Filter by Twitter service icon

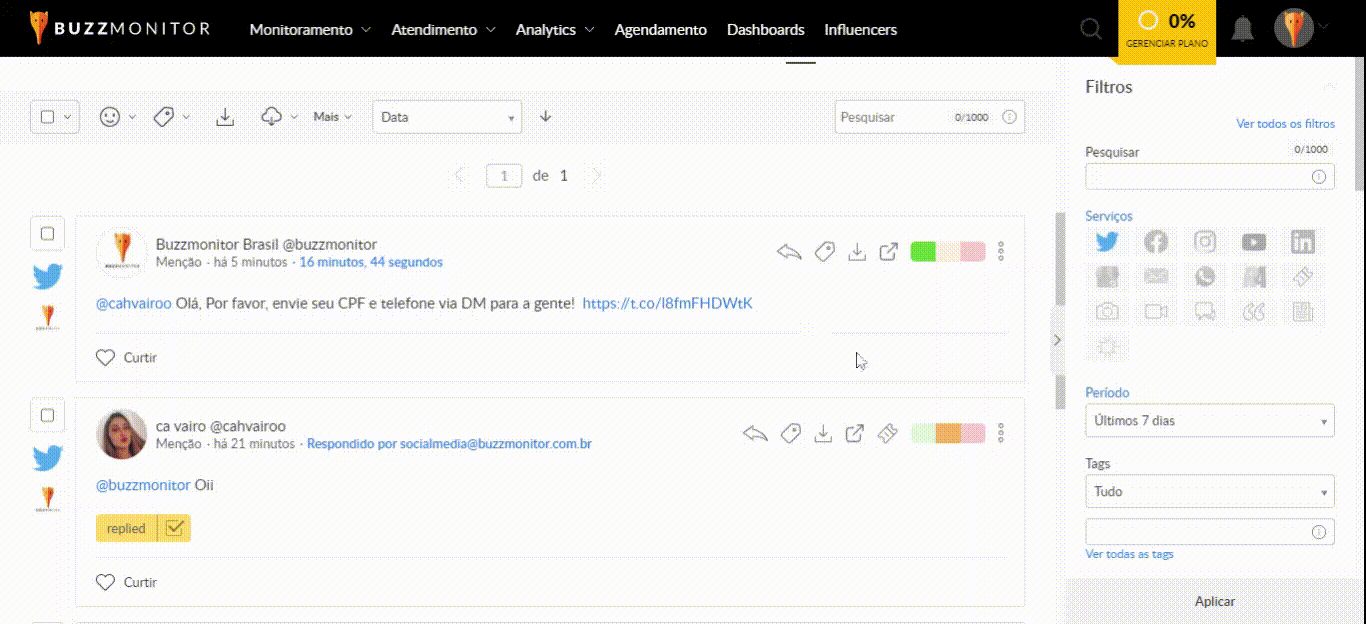[x=1106, y=242]
